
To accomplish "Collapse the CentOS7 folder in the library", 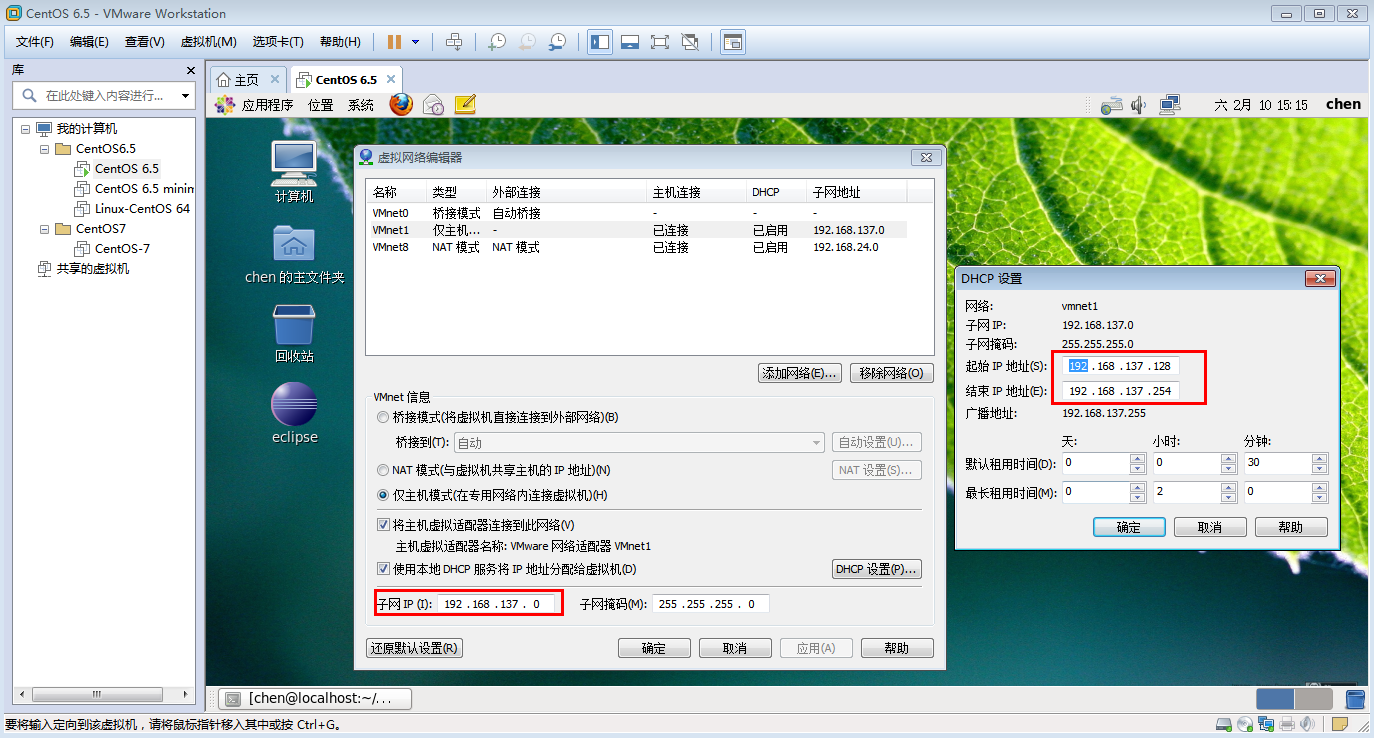I will click(45, 229).
